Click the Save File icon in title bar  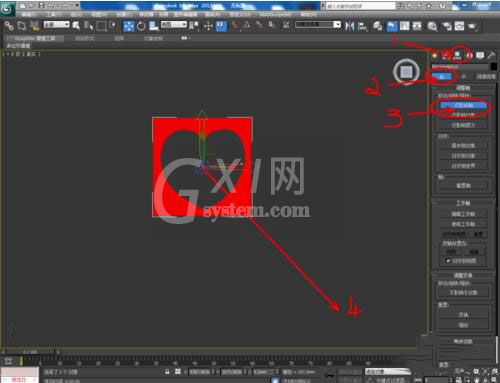tap(41, 5)
